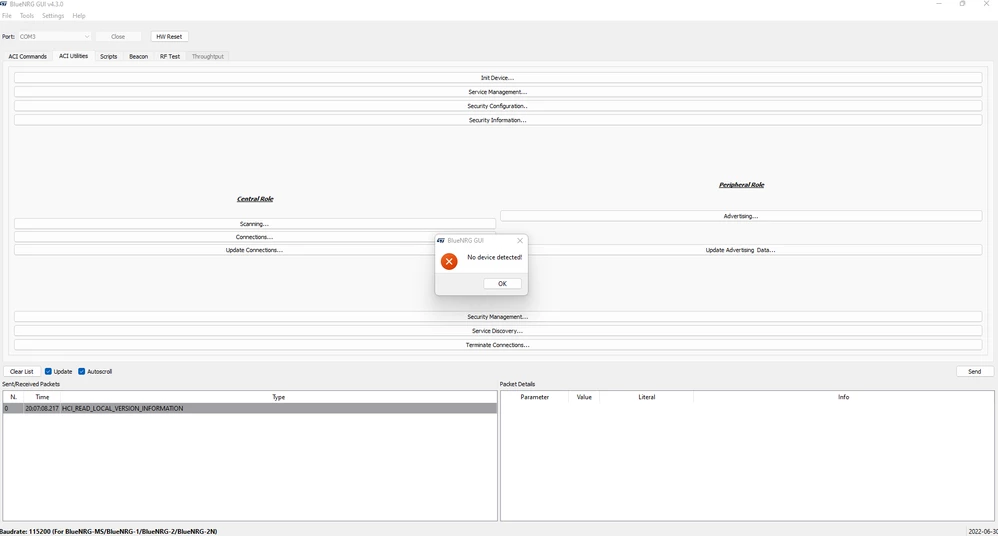Click the Value column header
This screenshot has height=536, width=998.
584,397
